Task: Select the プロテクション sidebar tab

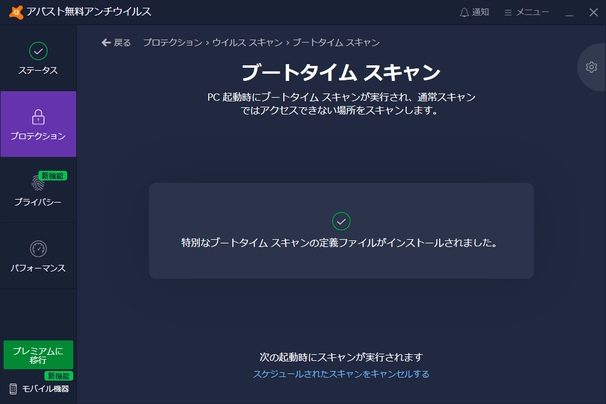Action: (x=38, y=124)
